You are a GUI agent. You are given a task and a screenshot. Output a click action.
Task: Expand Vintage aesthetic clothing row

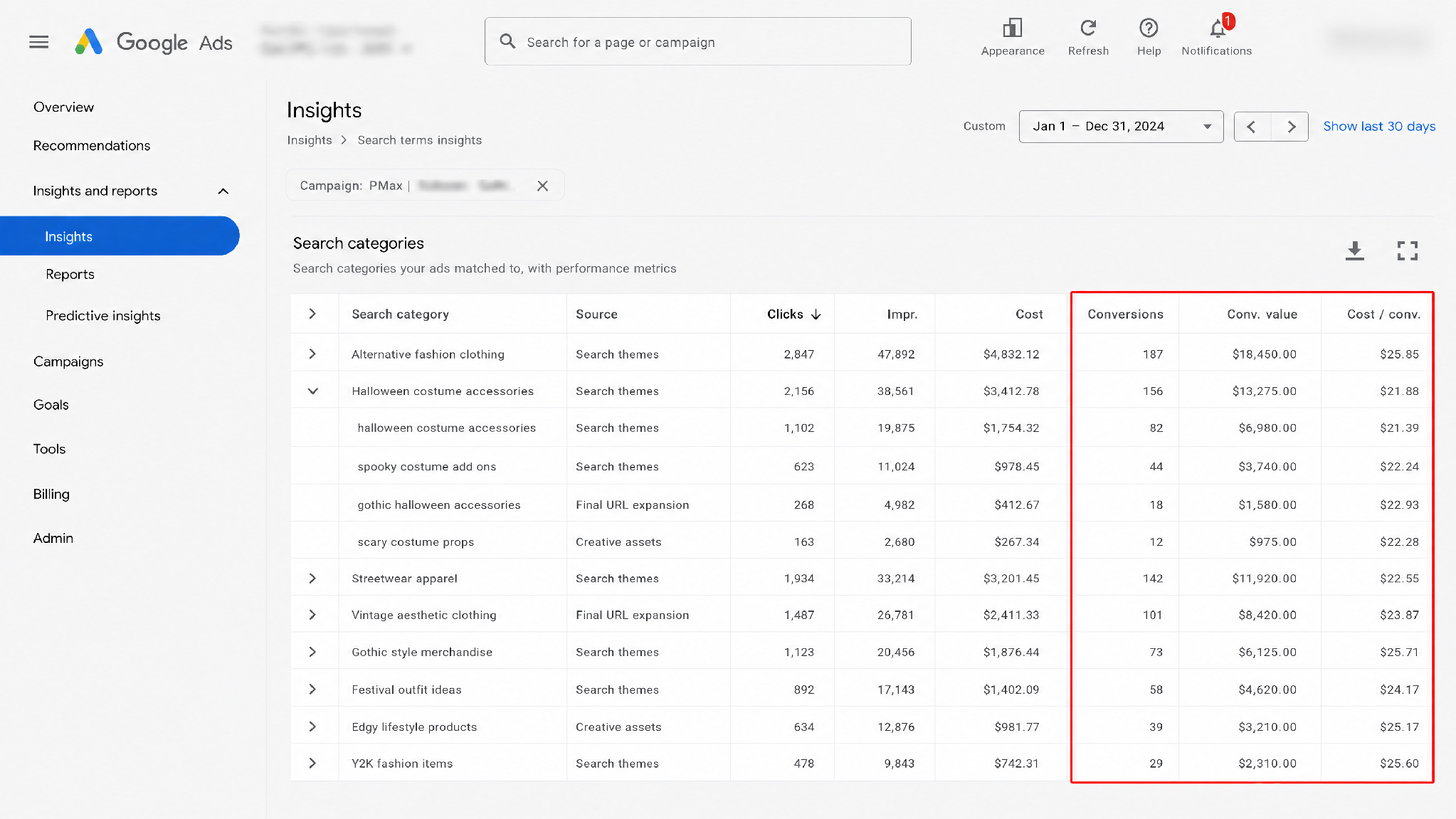[312, 615]
